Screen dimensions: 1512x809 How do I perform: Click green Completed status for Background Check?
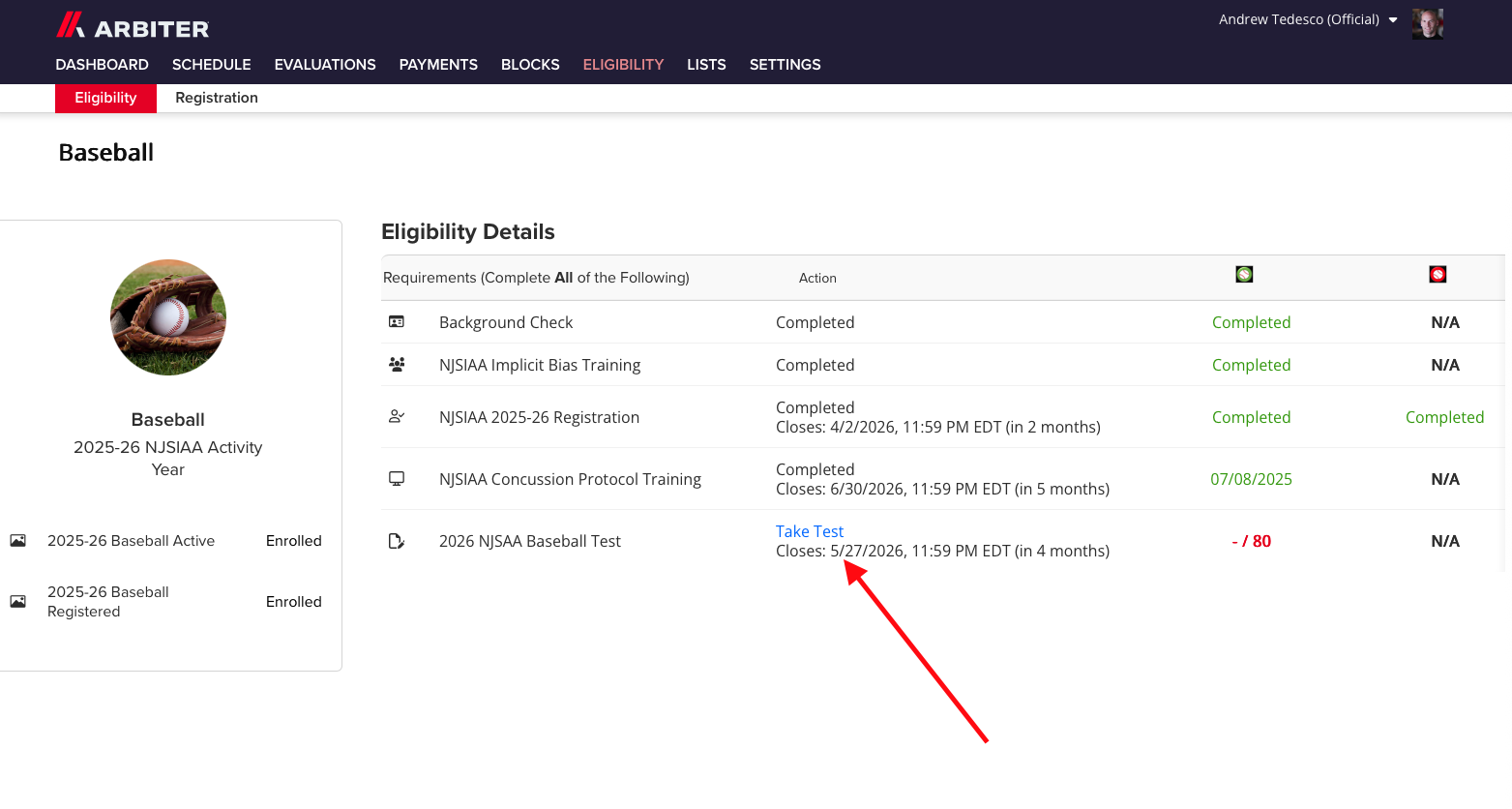pyautogui.click(x=1251, y=322)
